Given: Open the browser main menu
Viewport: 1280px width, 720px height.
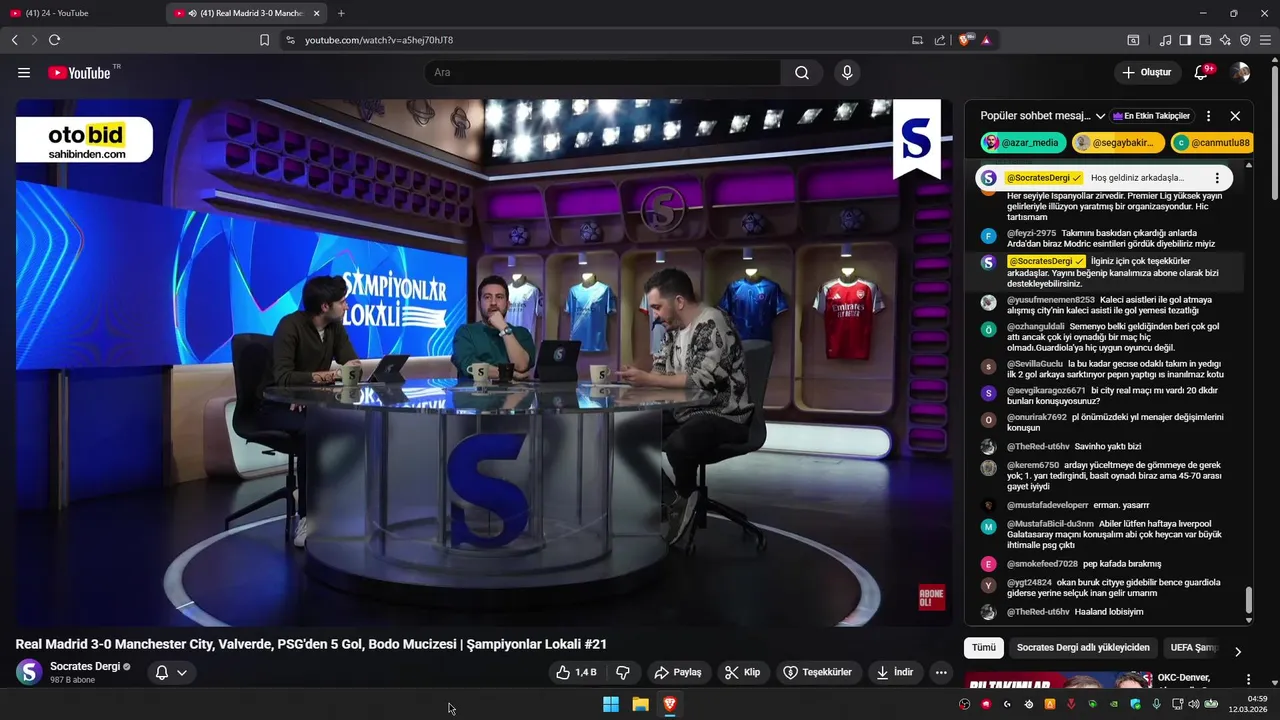Looking at the screenshot, I should coord(1266,40).
